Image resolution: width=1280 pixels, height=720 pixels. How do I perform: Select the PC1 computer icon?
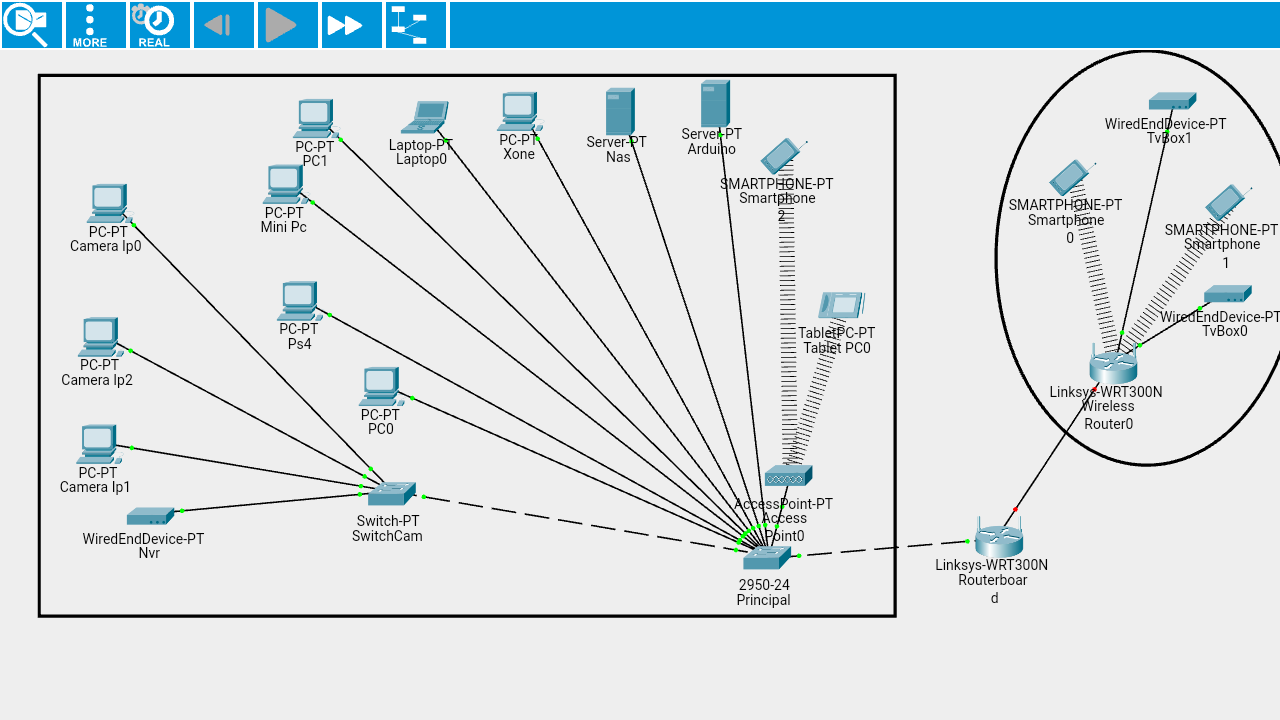pos(315,119)
